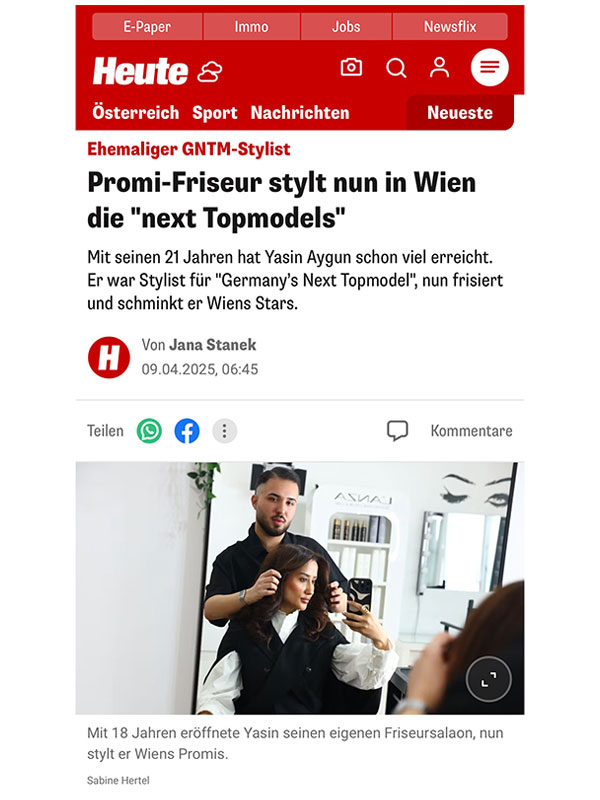600x800 pixels.
Task: Expand the article photo to fullscreen
Action: point(488,680)
